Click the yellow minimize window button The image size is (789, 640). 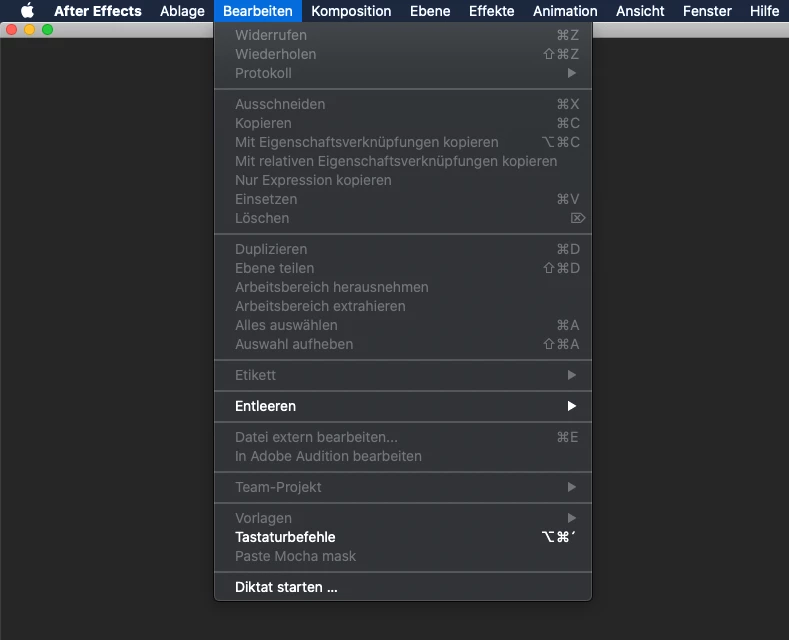point(30,30)
